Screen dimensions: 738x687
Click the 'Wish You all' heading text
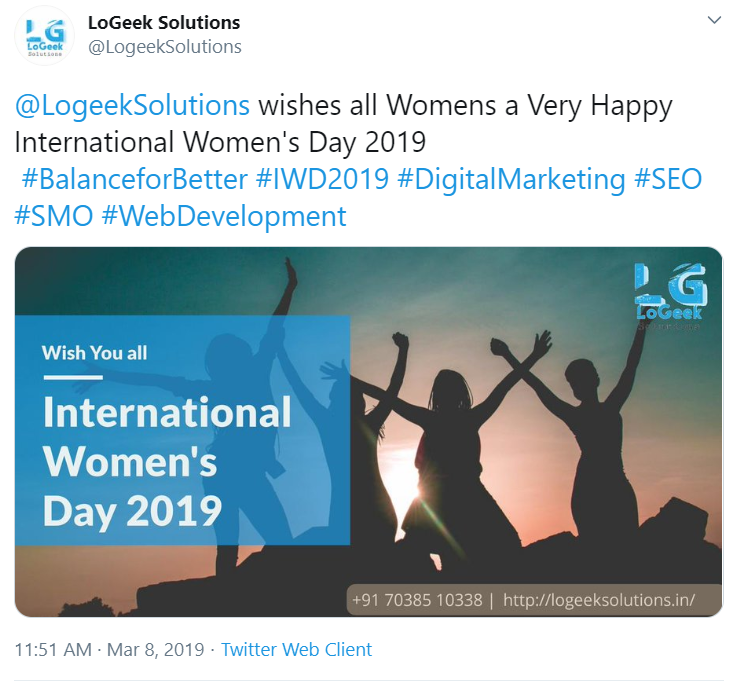[x=95, y=353]
